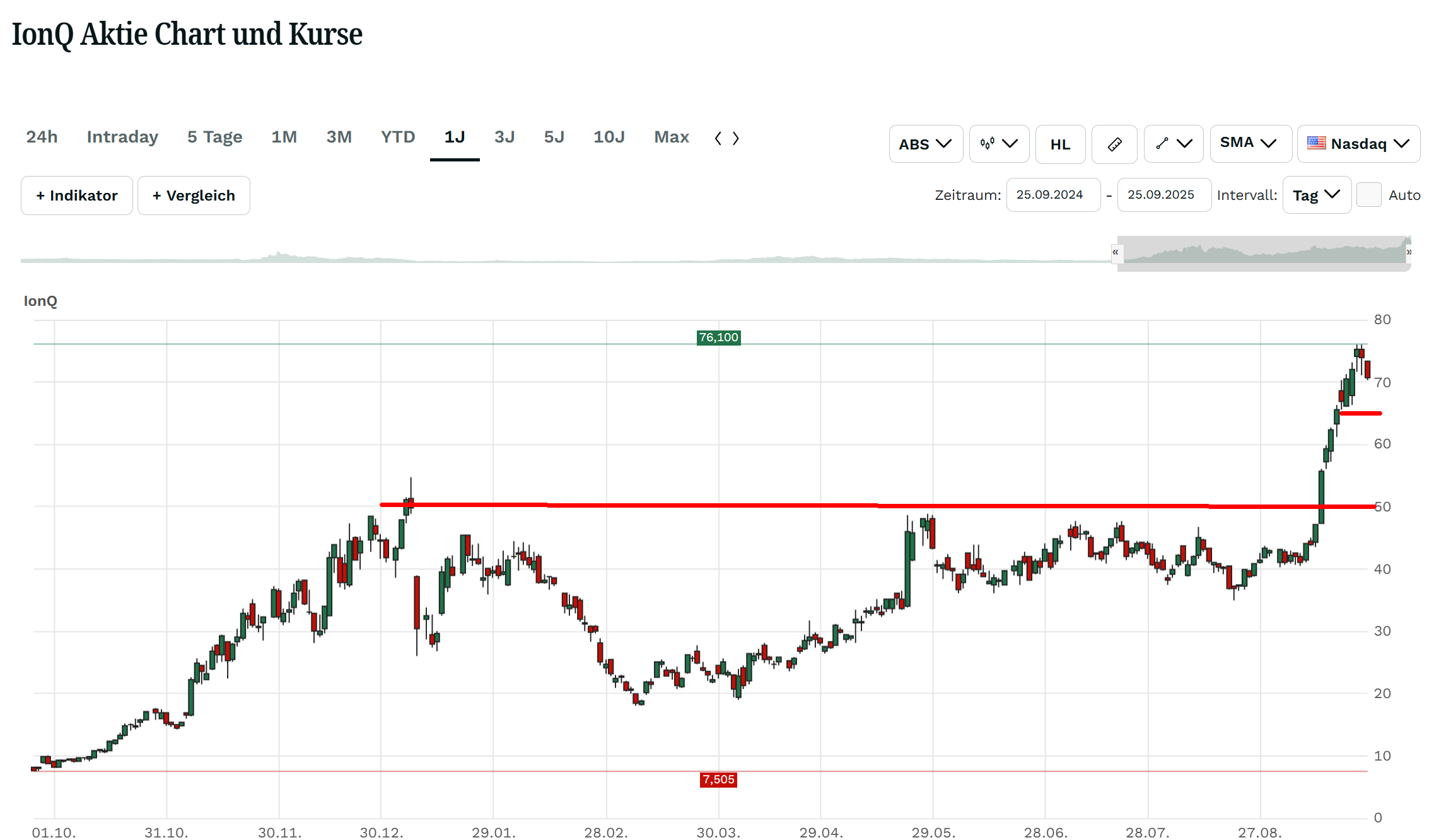1434x840 pixels.
Task: Select the 1J range tab
Action: [455, 137]
